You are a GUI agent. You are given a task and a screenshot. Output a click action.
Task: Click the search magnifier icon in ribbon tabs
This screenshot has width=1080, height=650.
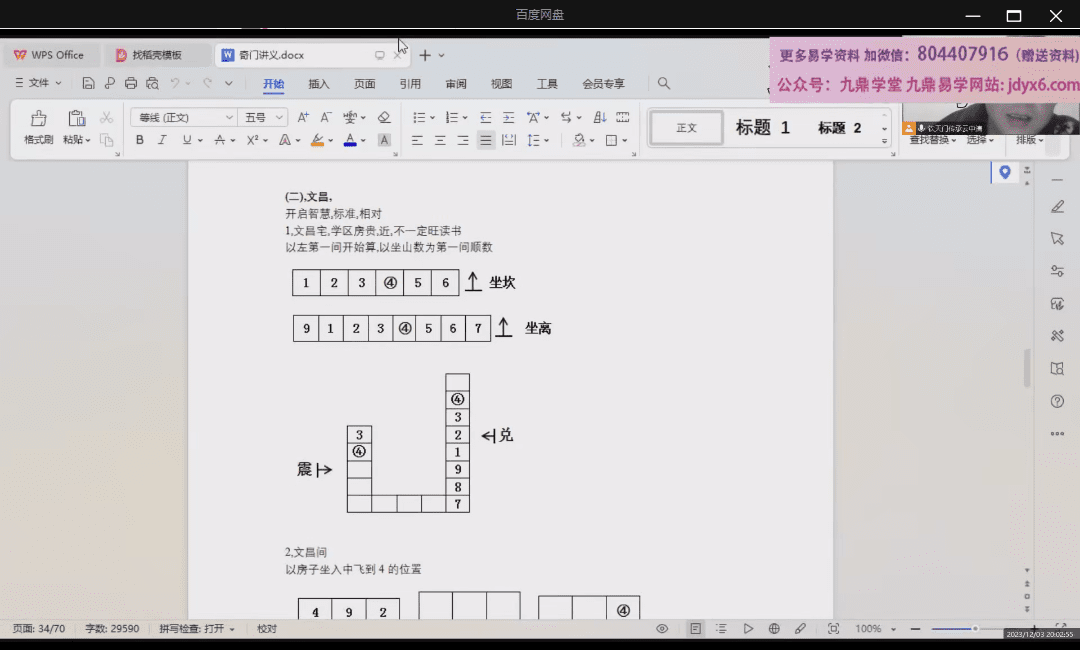tap(664, 84)
